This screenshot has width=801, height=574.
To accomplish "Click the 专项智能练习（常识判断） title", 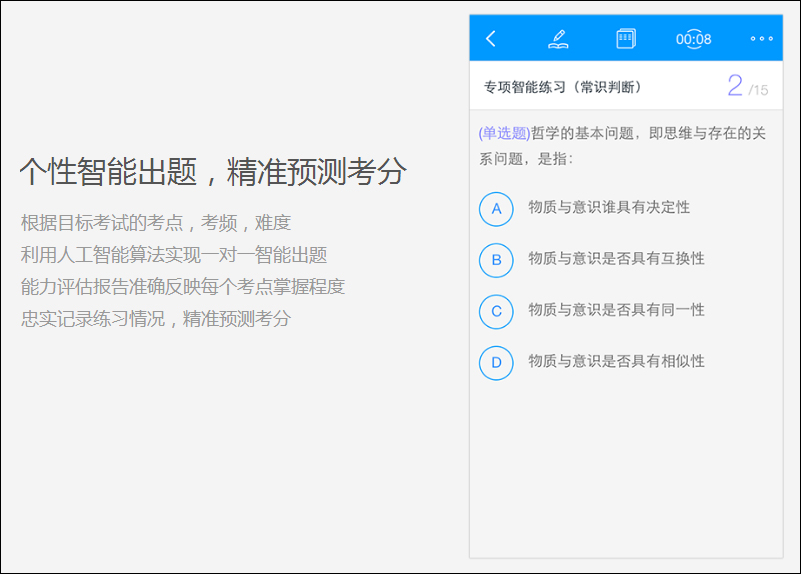I will [x=562, y=88].
